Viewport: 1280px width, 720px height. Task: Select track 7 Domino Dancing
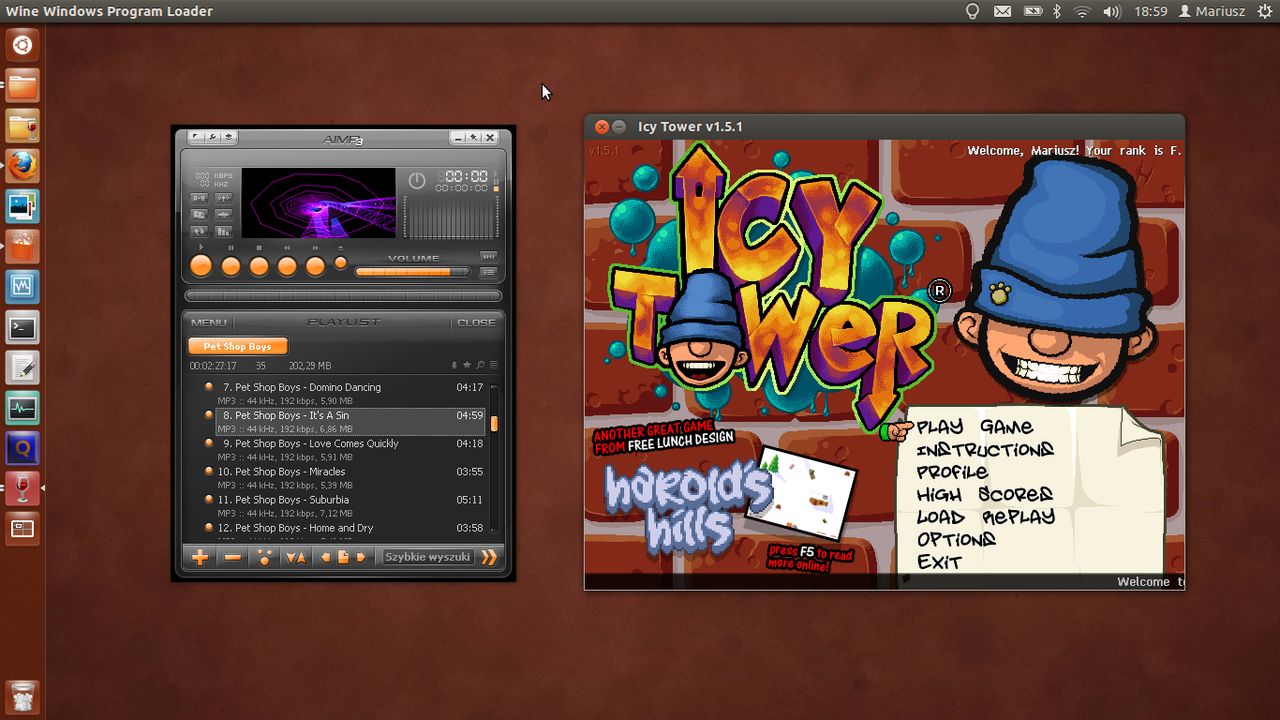(x=350, y=394)
